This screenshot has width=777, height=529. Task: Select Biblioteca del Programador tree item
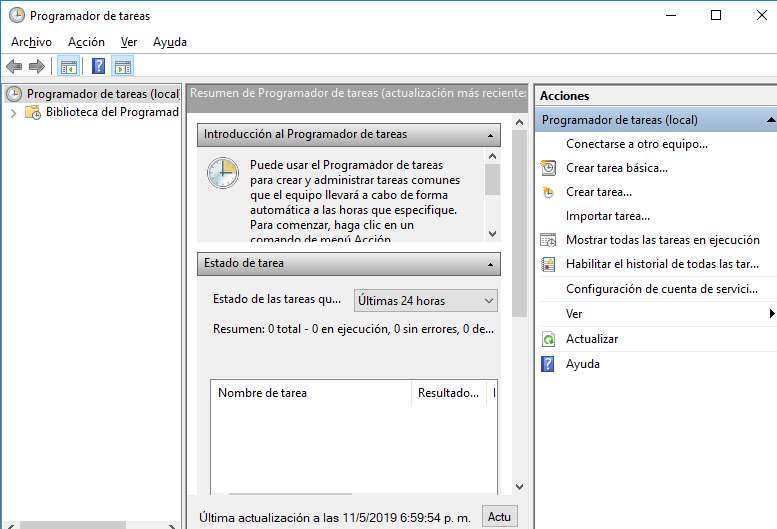tap(112, 112)
